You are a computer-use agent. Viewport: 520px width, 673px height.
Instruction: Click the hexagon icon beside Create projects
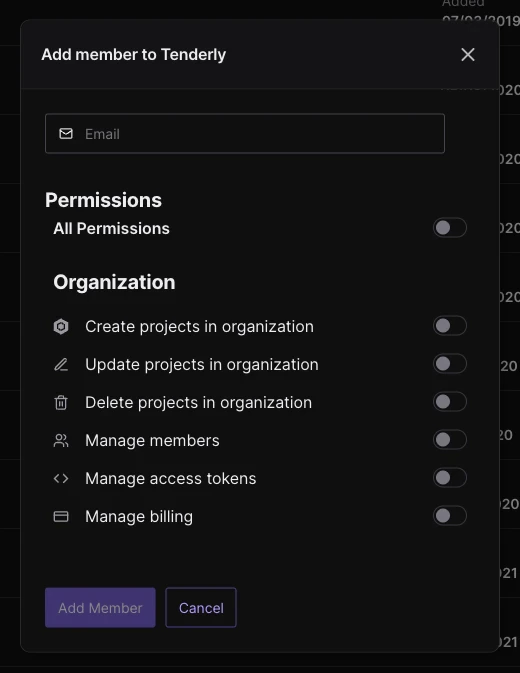pyautogui.click(x=61, y=327)
